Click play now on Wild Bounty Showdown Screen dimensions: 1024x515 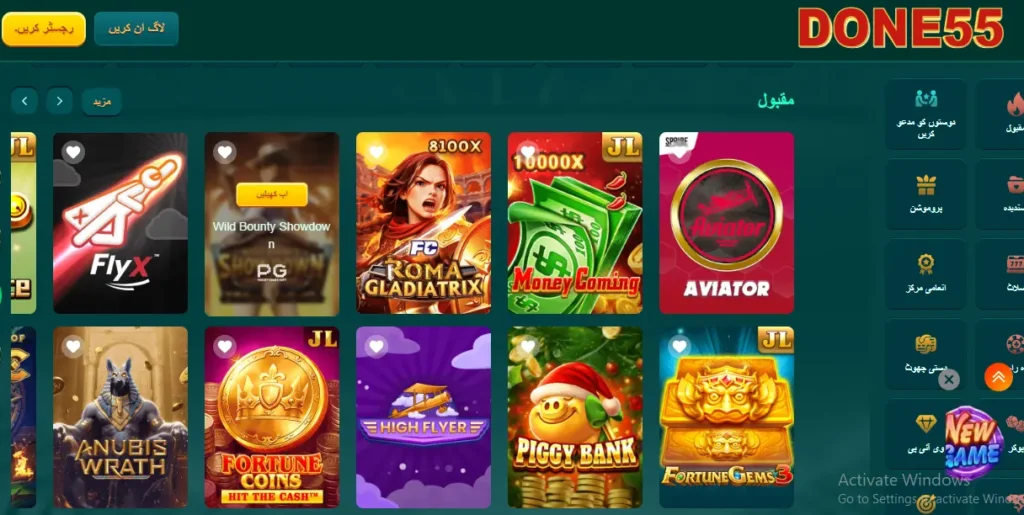point(272,195)
